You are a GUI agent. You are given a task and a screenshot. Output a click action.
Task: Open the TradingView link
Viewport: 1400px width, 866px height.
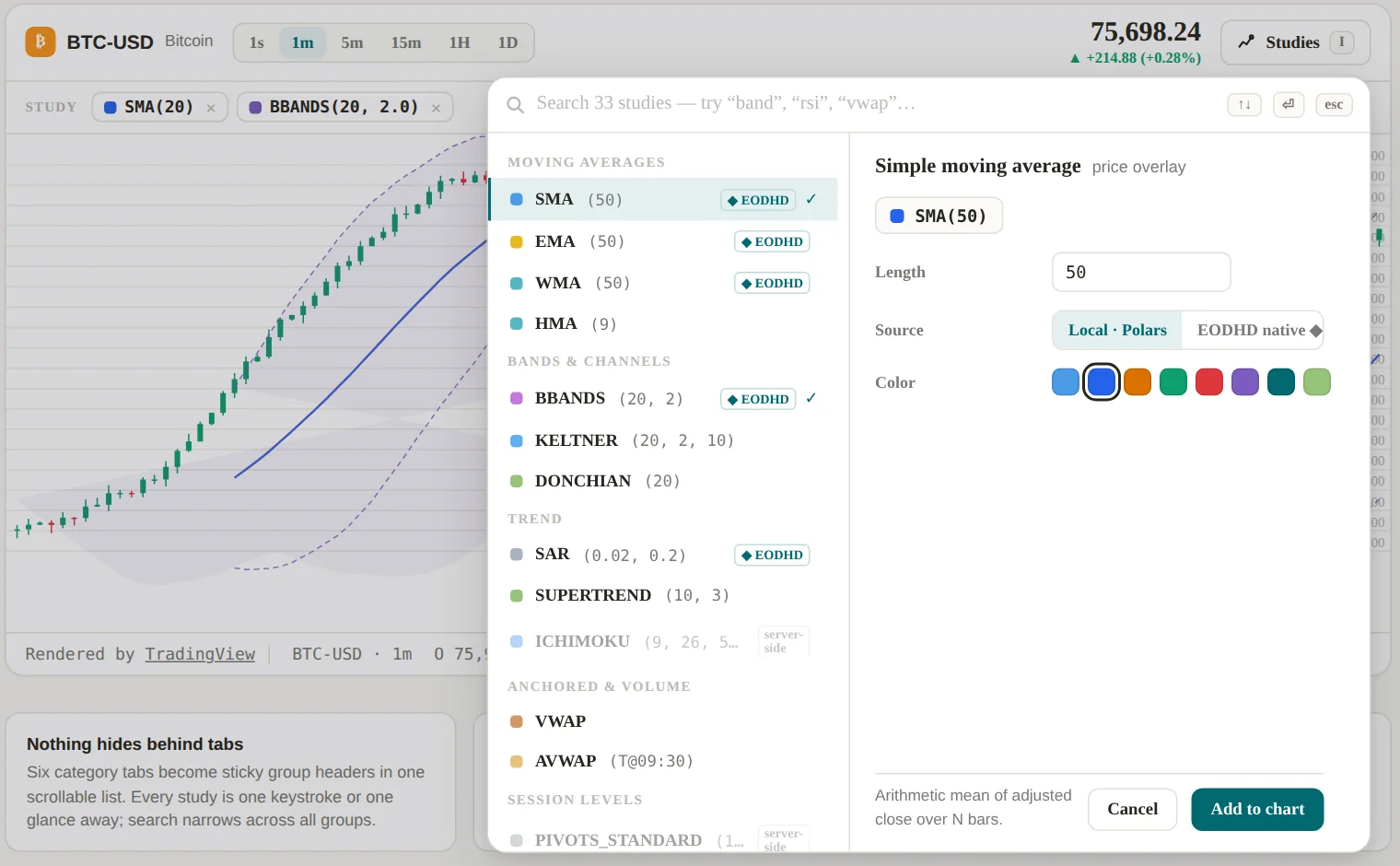tap(200, 654)
